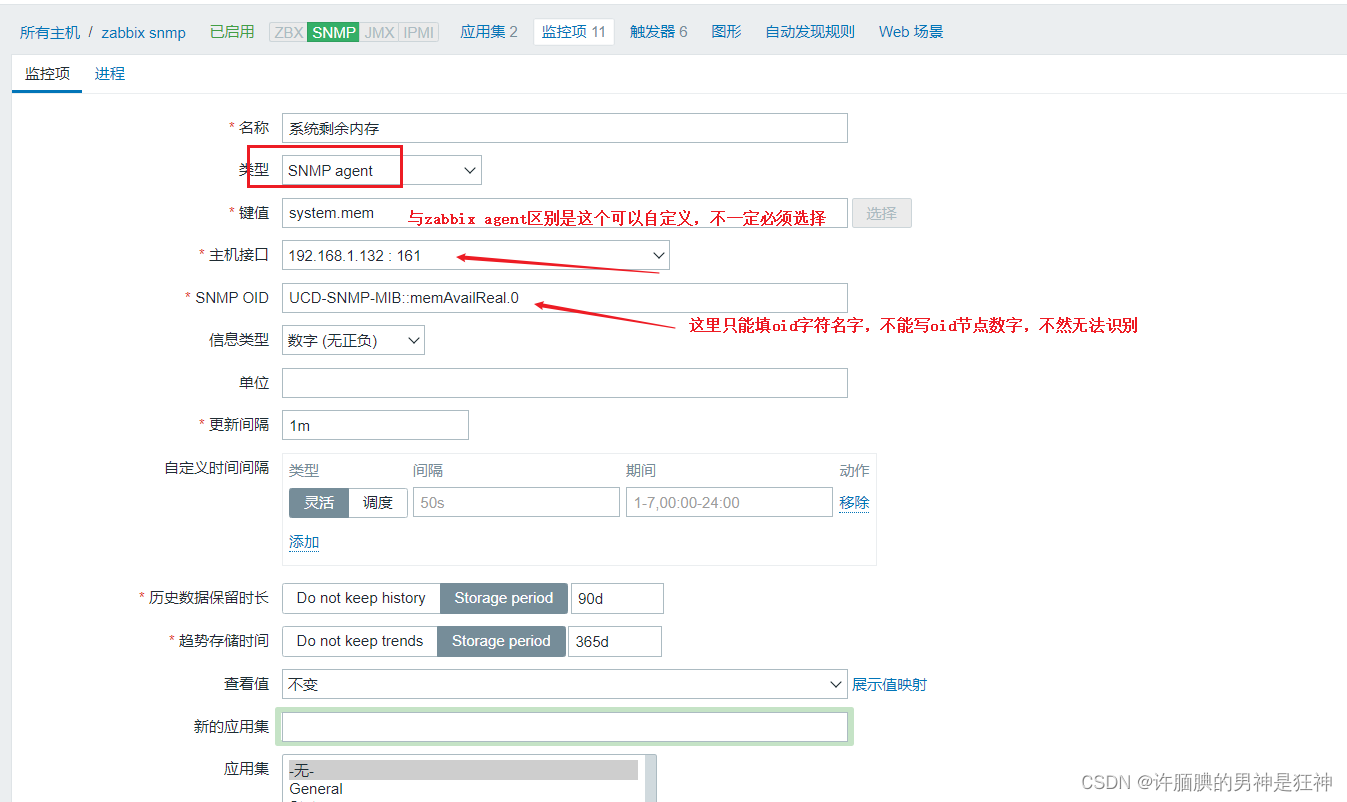This screenshot has width=1347, height=802.
Task: Select the 灵活 interval type
Action: coord(319,502)
